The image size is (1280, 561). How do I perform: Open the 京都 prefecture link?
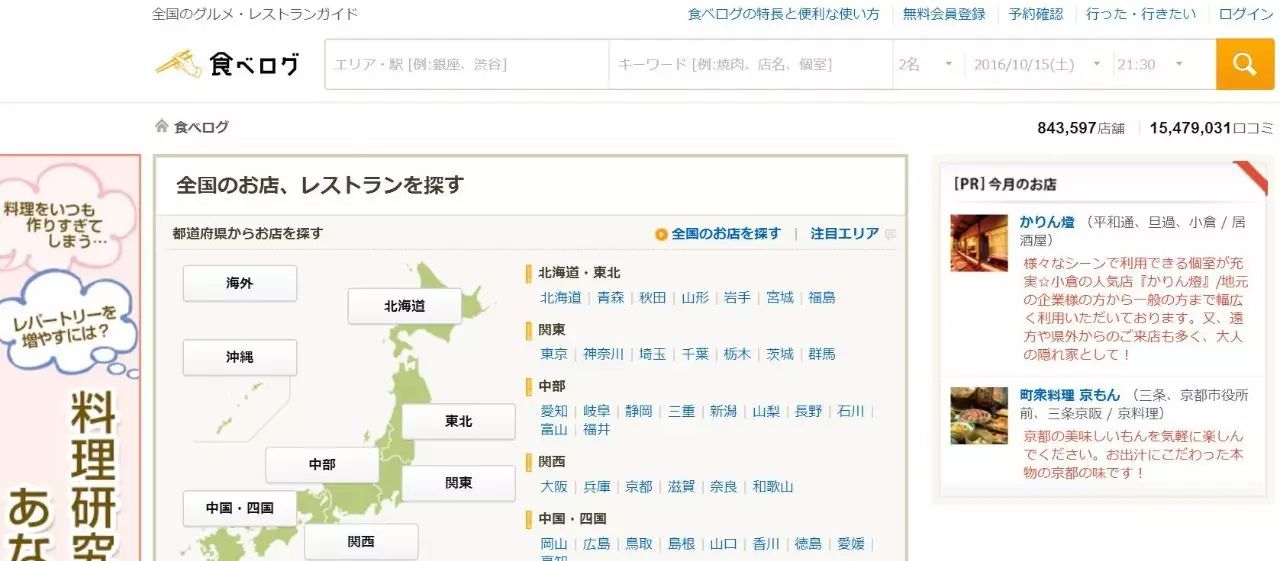tap(639, 487)
